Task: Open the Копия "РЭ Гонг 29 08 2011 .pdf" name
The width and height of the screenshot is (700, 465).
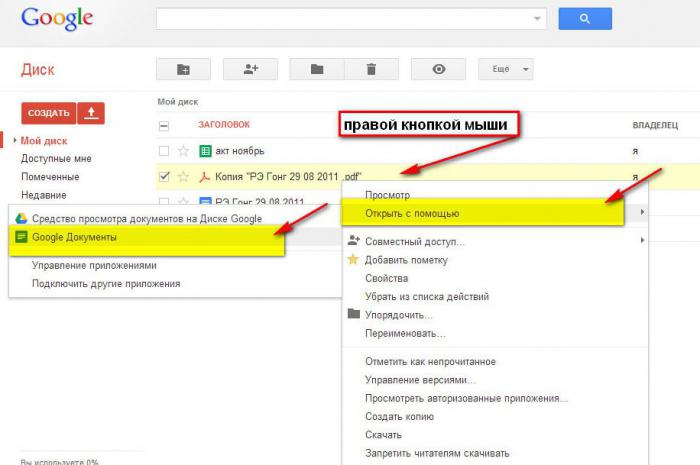Action: coord(288,177)
